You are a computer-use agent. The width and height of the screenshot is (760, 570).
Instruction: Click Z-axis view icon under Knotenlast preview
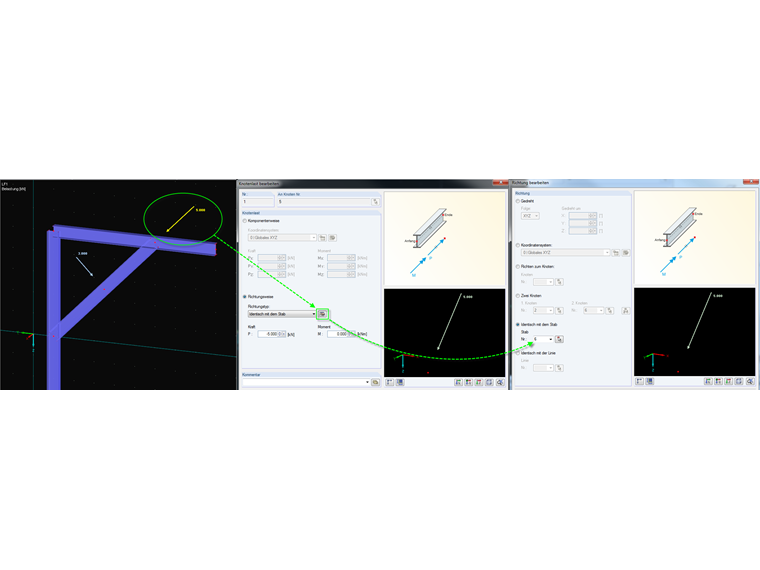point(479,382)
